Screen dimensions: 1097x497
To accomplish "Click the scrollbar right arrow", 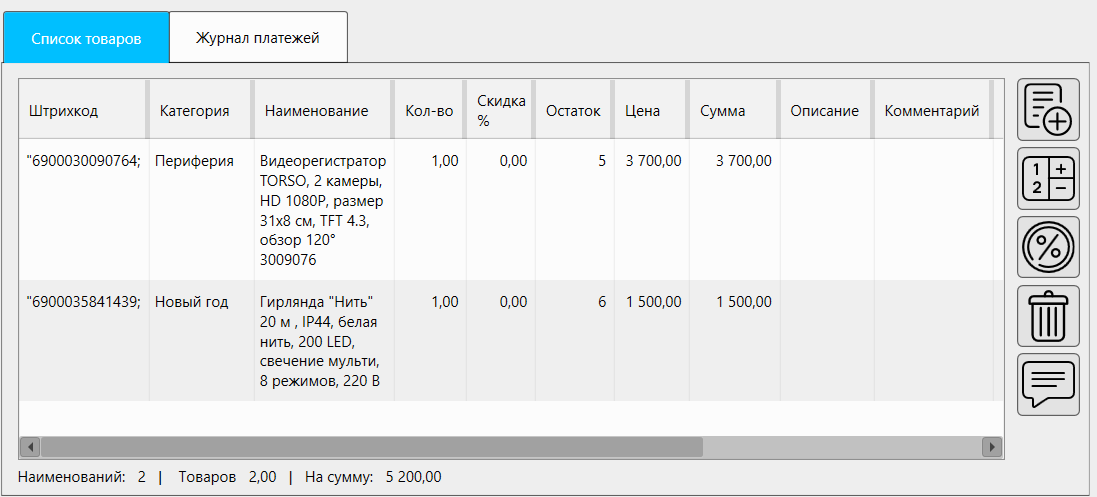I will point(992,446).
